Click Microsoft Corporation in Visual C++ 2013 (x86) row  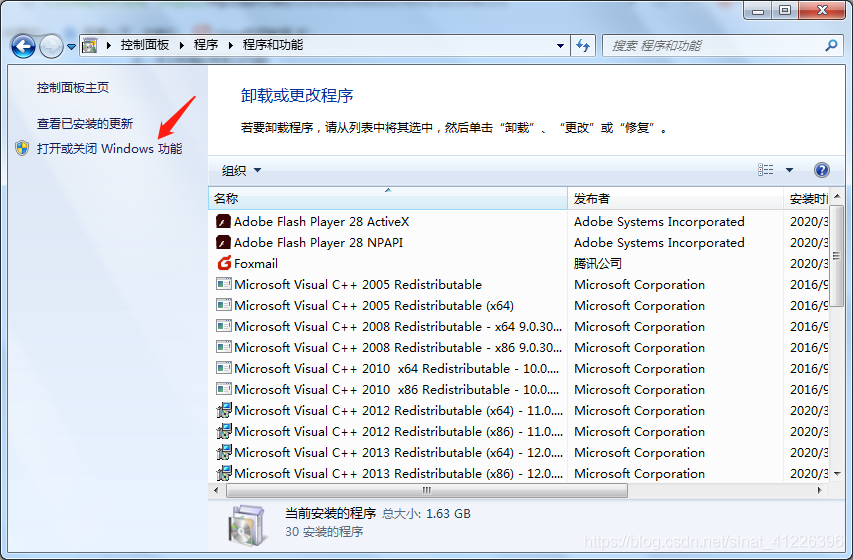click(x=639, y=474)
